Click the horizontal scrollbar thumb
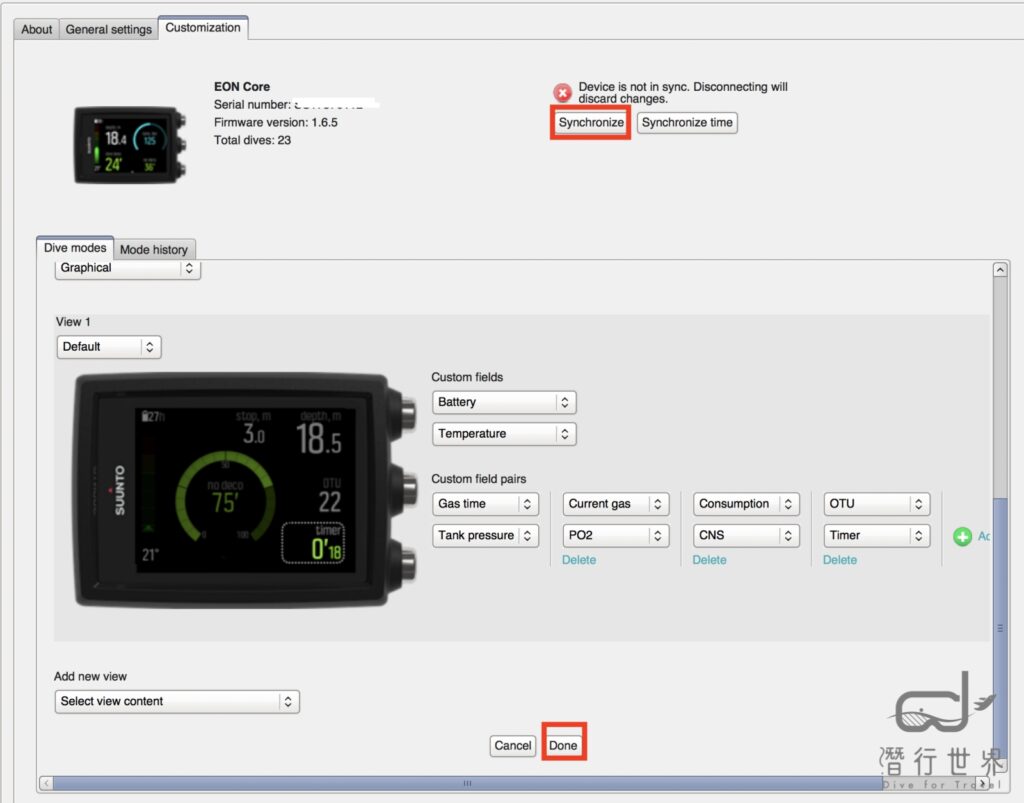 click(x=468, y=783)
